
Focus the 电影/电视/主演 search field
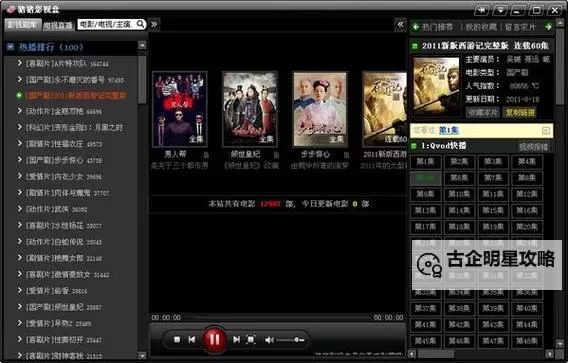107,24
